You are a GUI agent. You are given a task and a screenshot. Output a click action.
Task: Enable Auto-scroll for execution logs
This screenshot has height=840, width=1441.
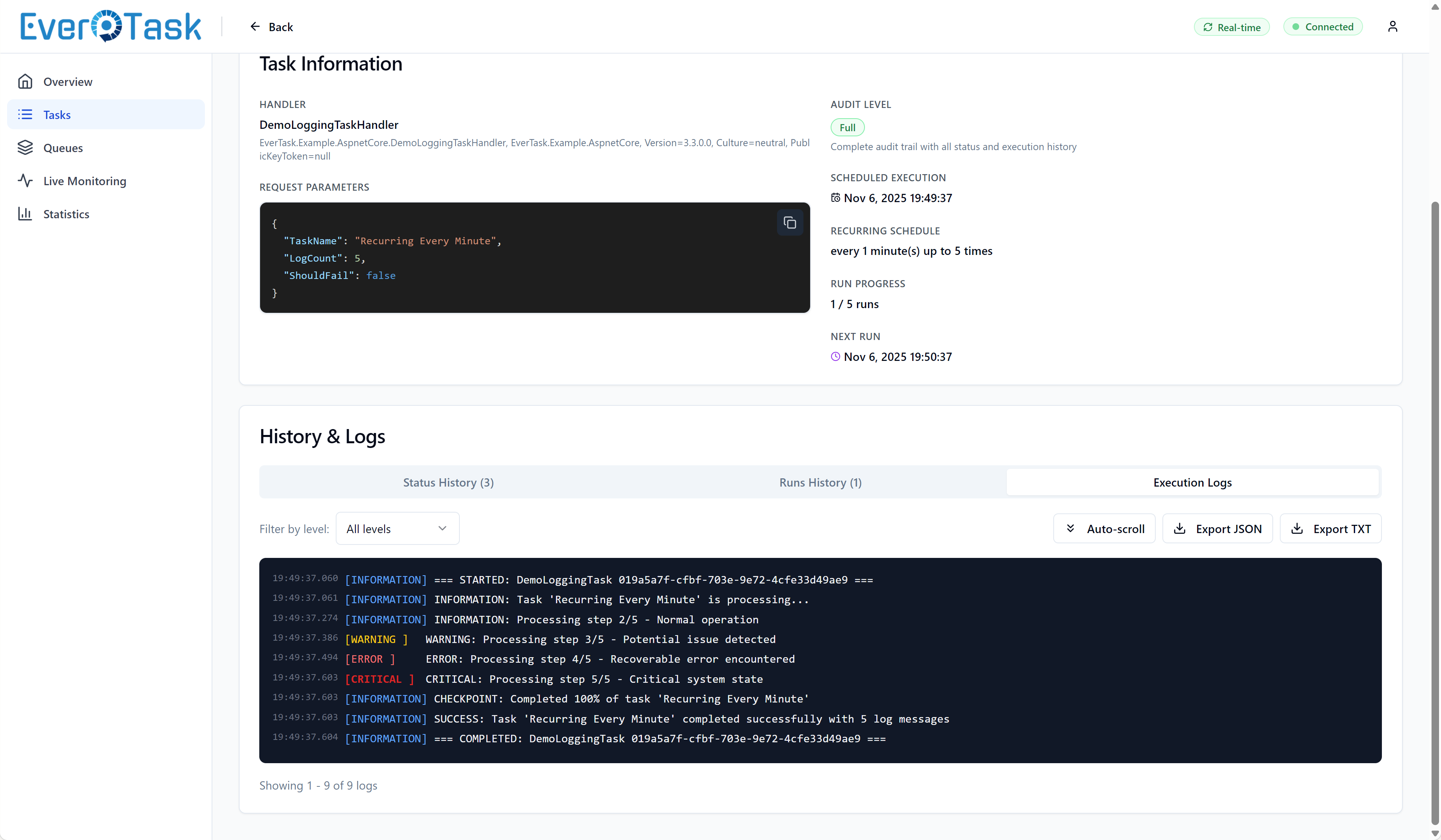pyautogui.click(x=1104, y=528)
